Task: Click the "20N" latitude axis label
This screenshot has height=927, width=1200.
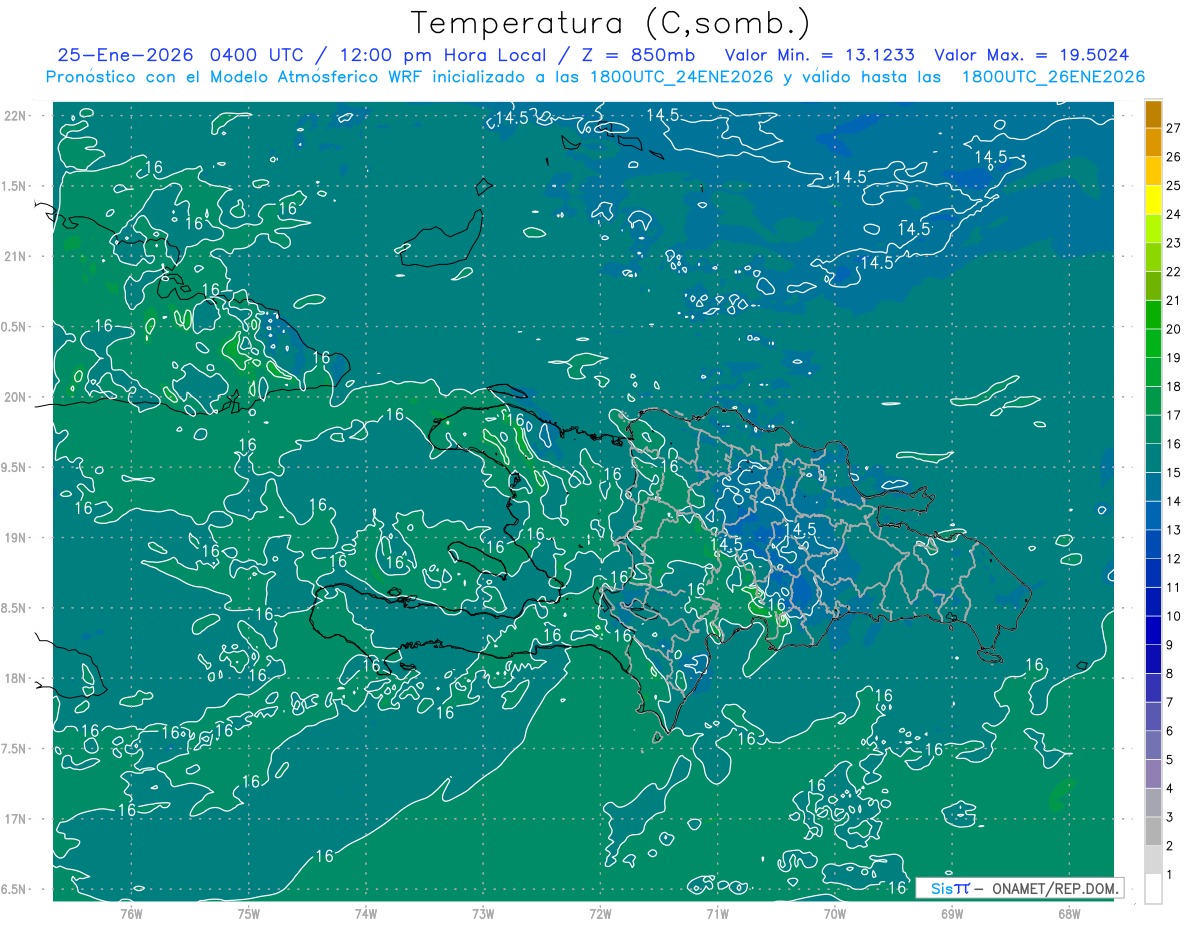Action: coord(16,397)
